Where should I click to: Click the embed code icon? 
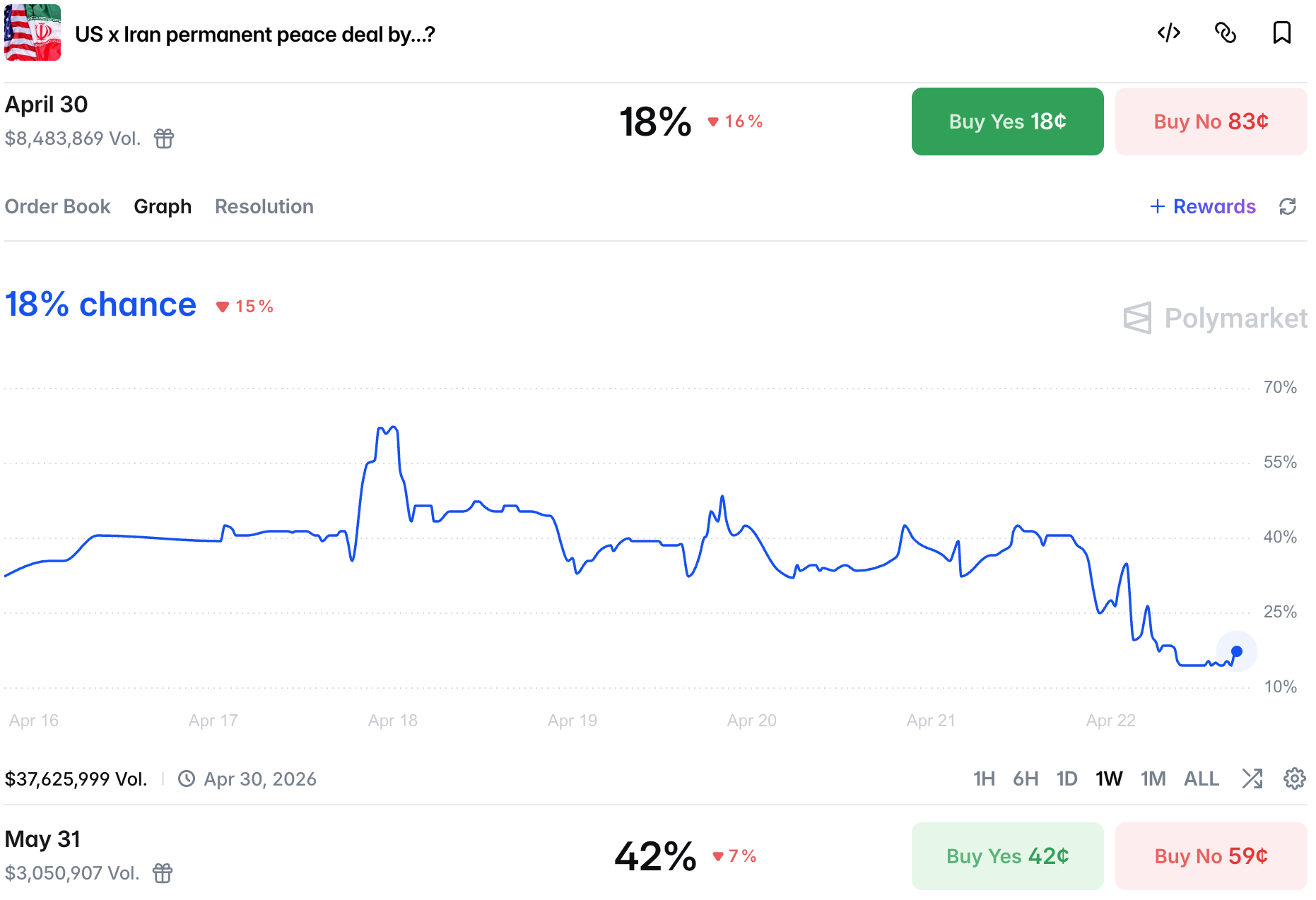(1168, 33)
